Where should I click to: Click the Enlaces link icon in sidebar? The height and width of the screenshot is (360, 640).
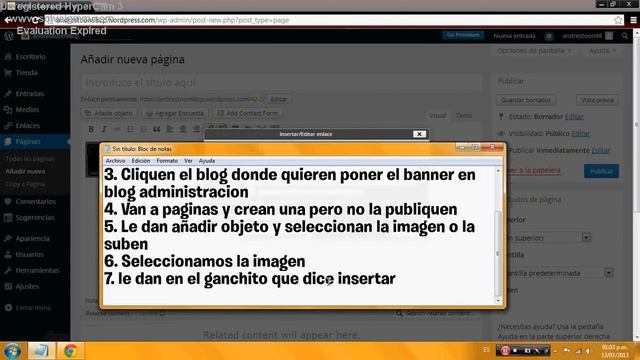point(8,126)
